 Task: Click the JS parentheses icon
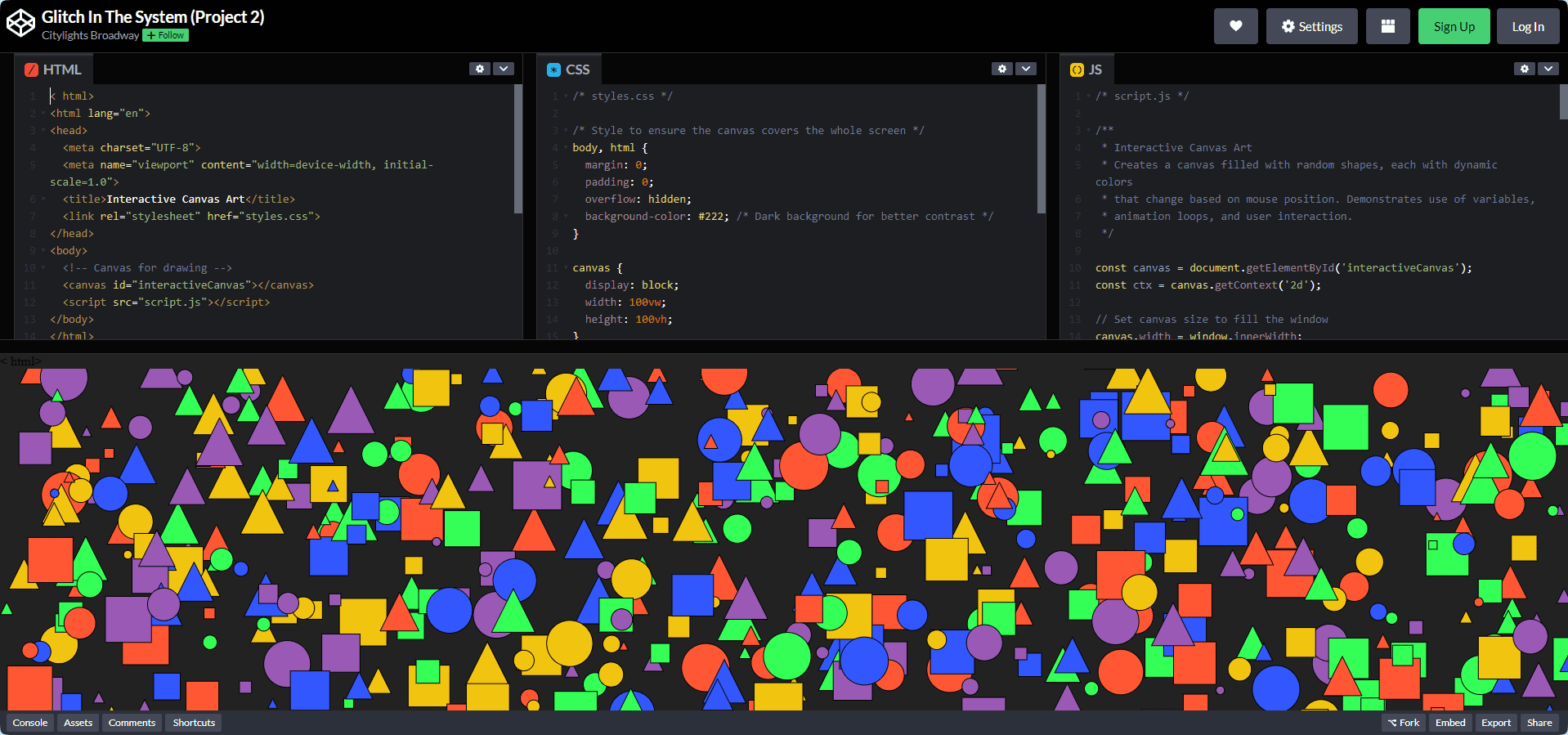(1077, 69)
